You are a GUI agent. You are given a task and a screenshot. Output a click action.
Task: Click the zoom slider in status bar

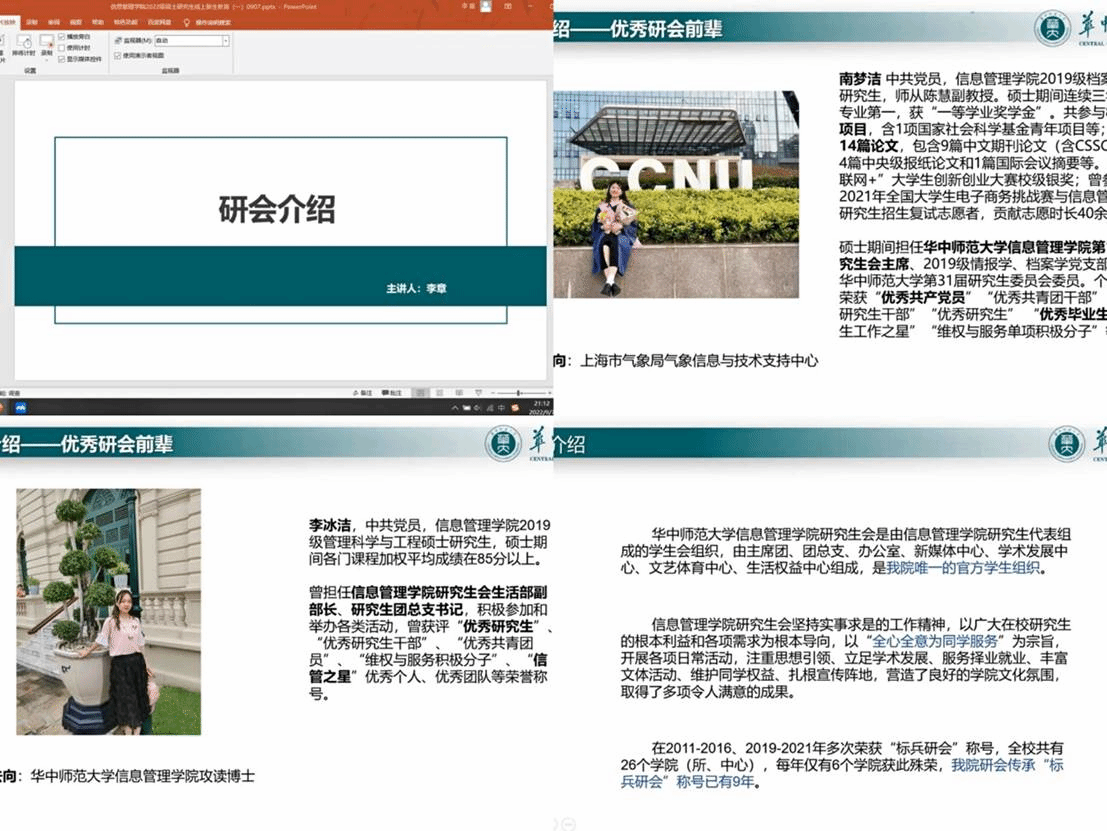coord(517,393)
